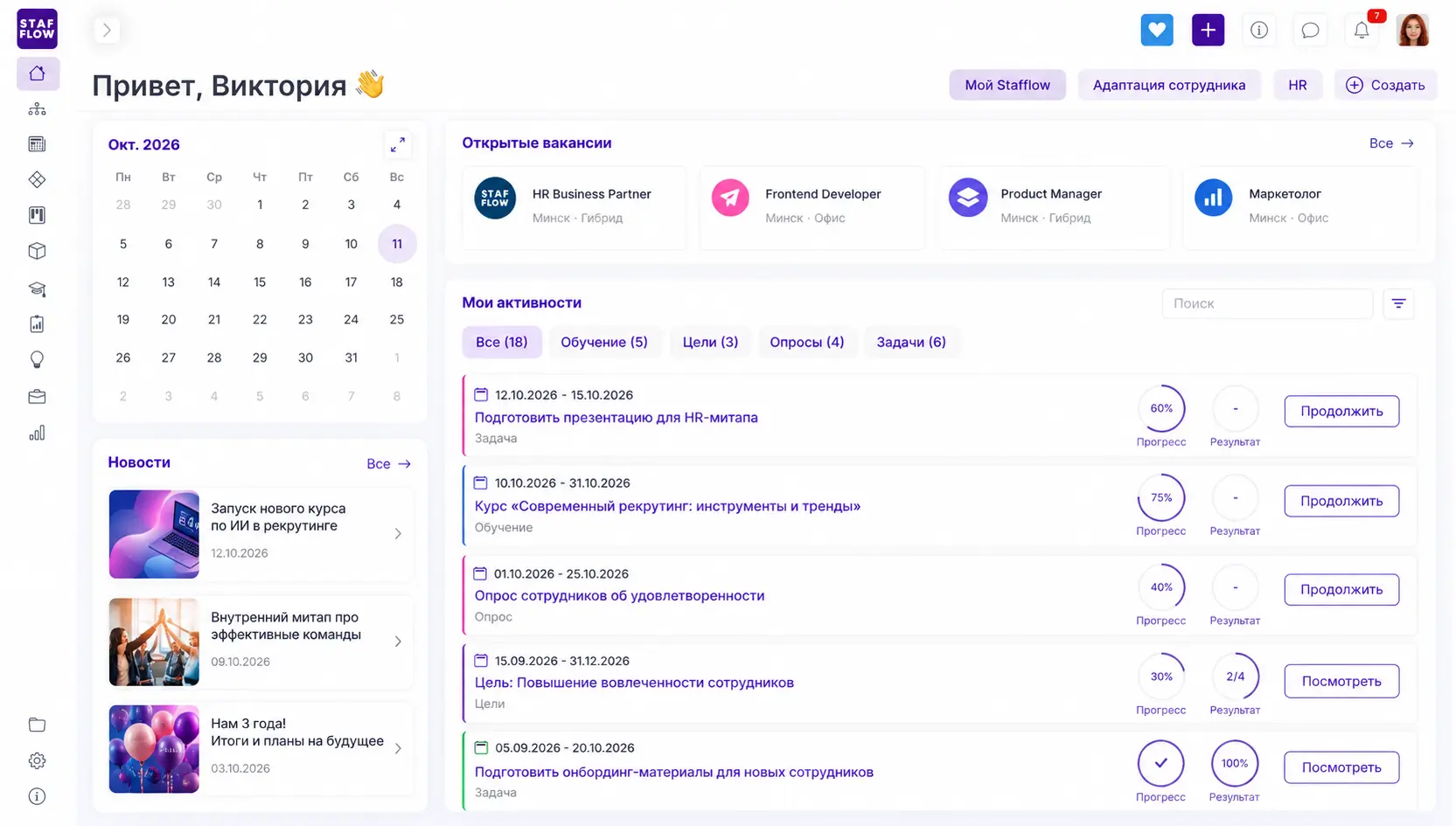Open the bar chart analytics icon in sidebar

pyautogui.click(x=37, y=433)
